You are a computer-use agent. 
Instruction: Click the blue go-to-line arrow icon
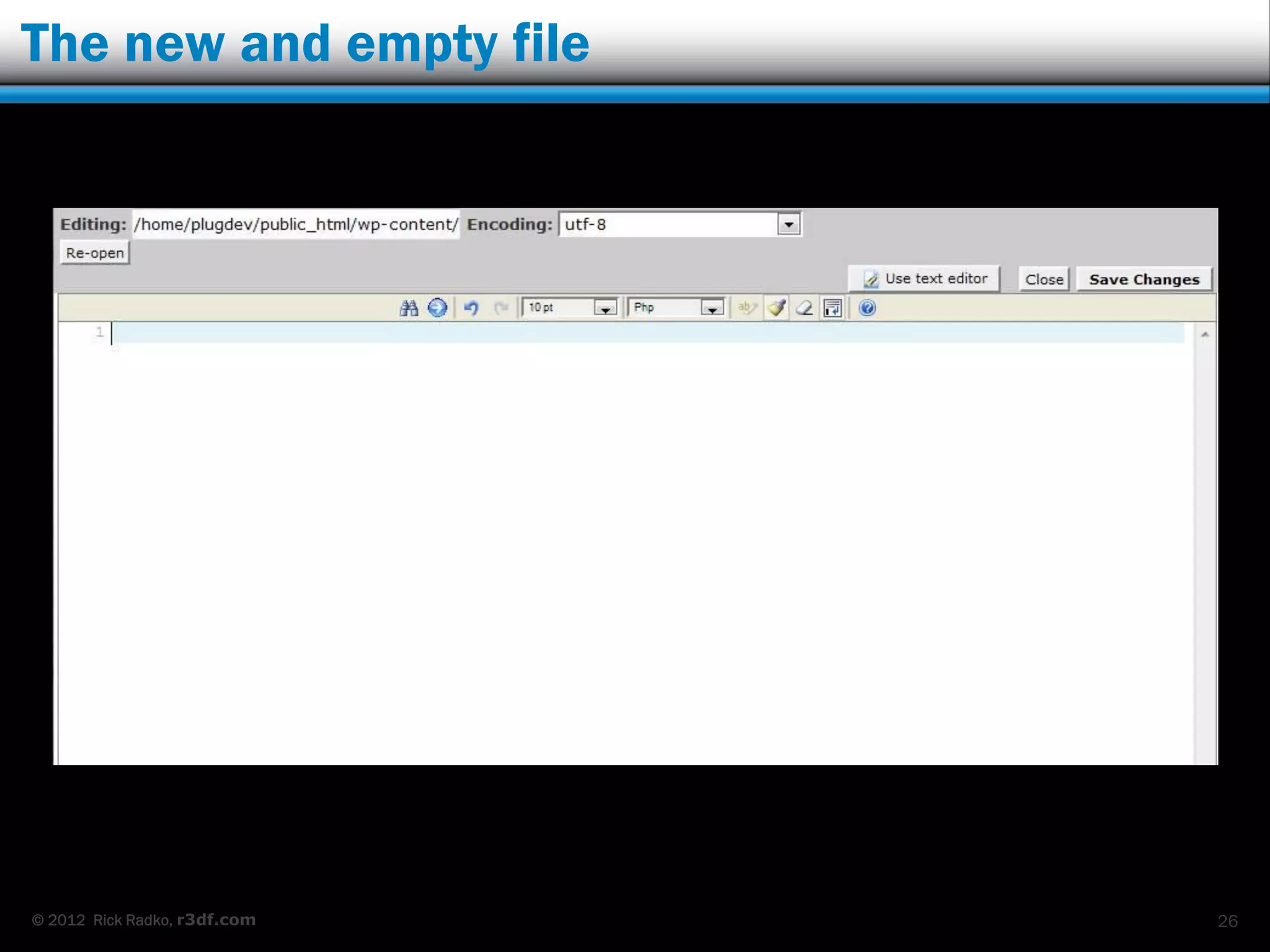(437, 308)
